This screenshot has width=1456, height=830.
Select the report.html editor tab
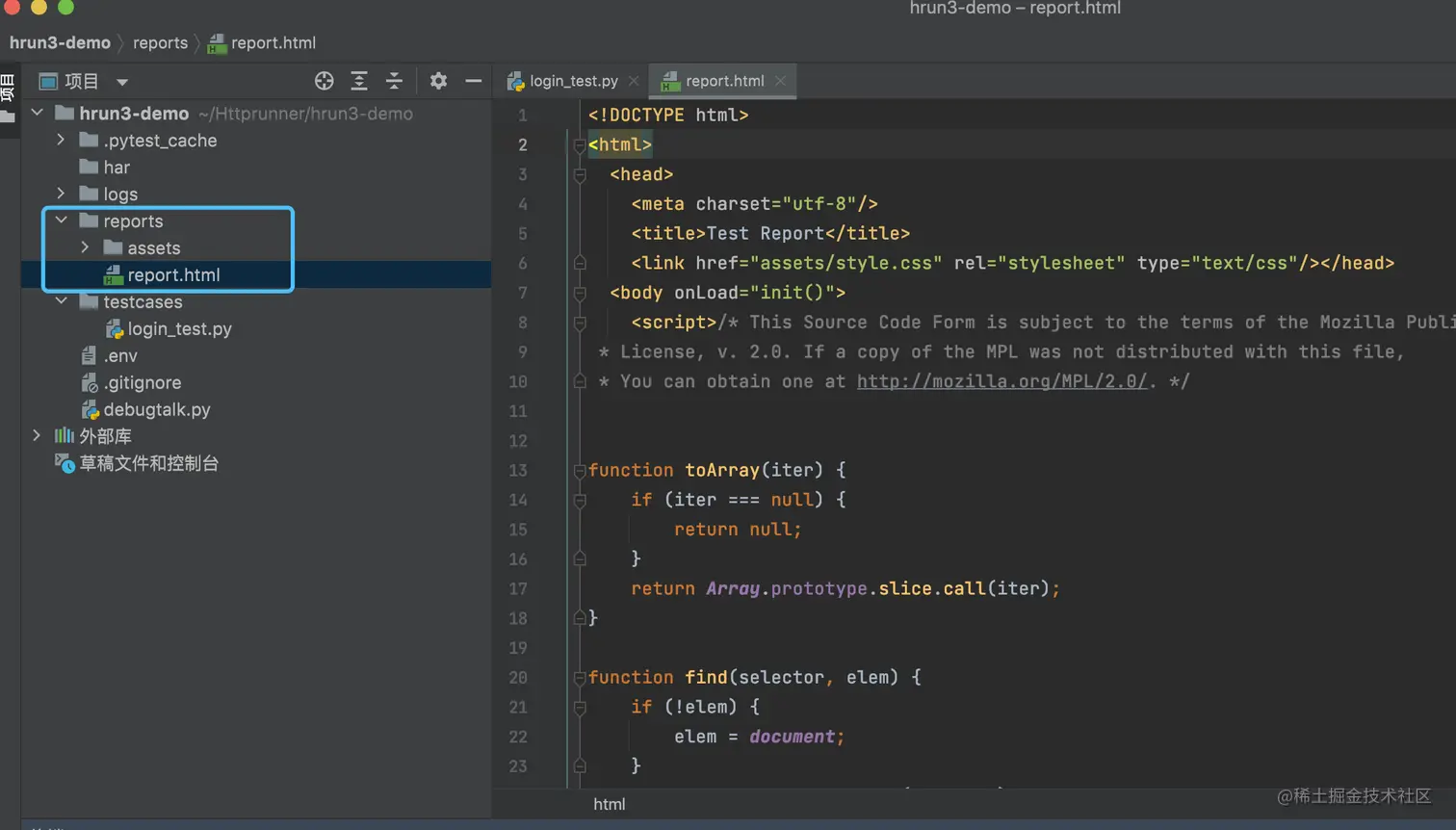click(x=723, y=81)
